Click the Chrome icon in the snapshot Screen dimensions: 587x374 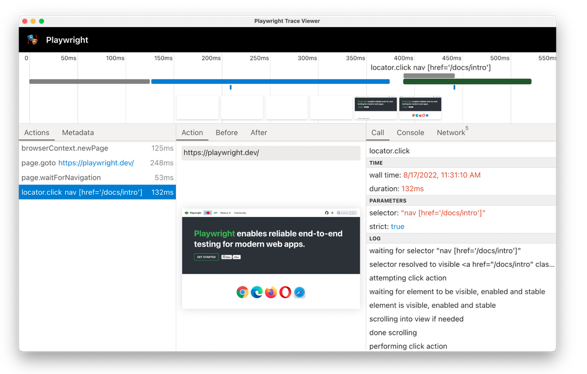(242, 292)
